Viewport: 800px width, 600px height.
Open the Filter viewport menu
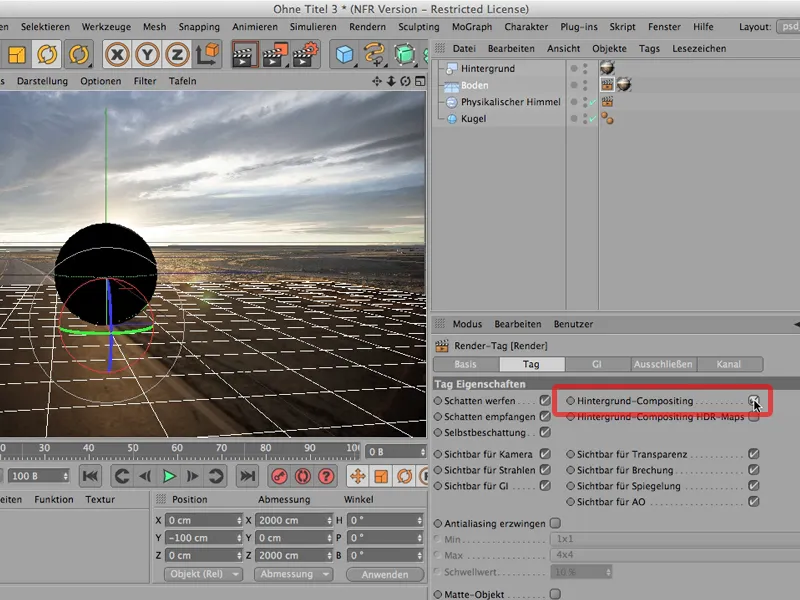point(145,81)
